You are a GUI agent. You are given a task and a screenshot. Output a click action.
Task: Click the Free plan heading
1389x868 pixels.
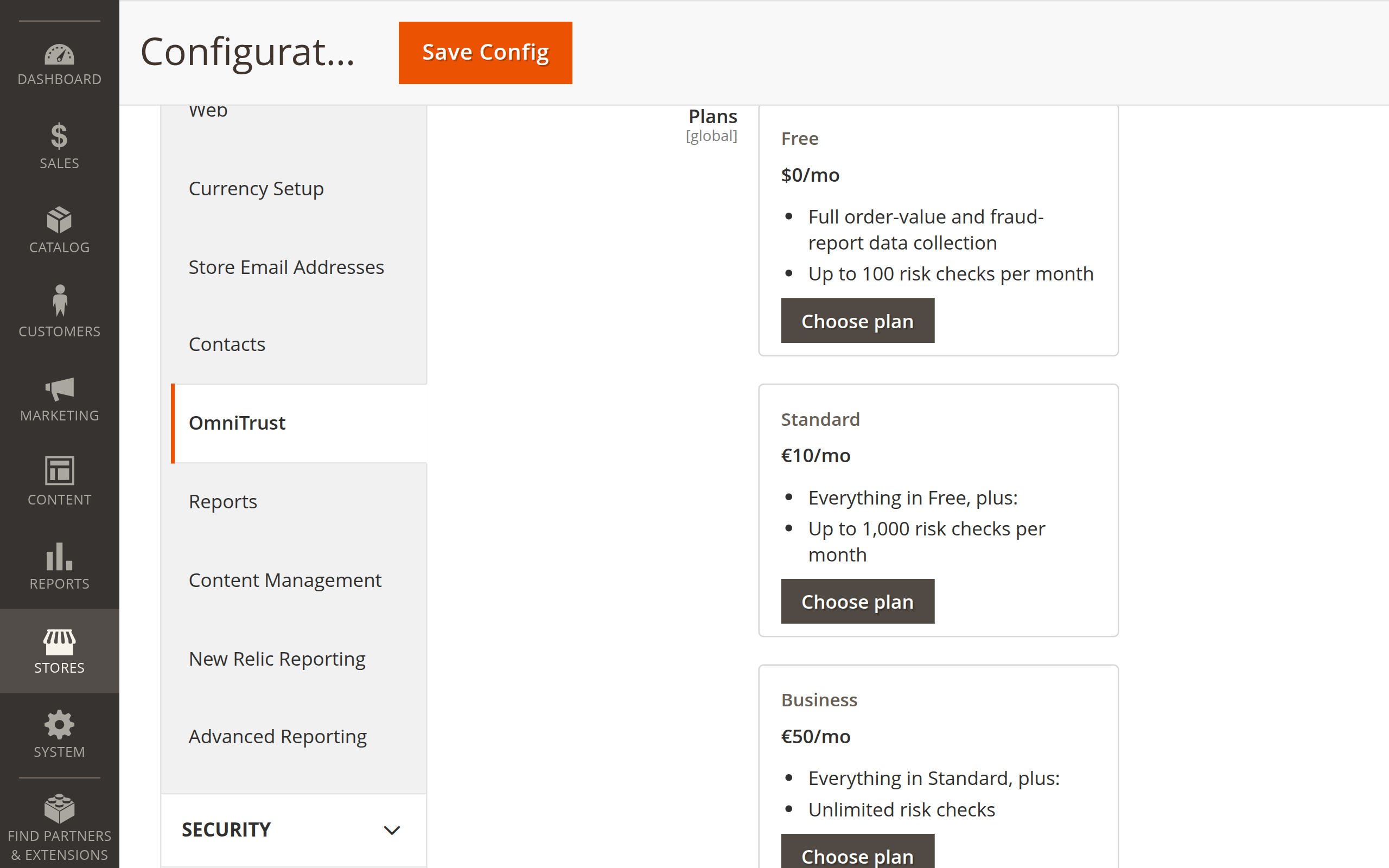(x=800, y=138)
